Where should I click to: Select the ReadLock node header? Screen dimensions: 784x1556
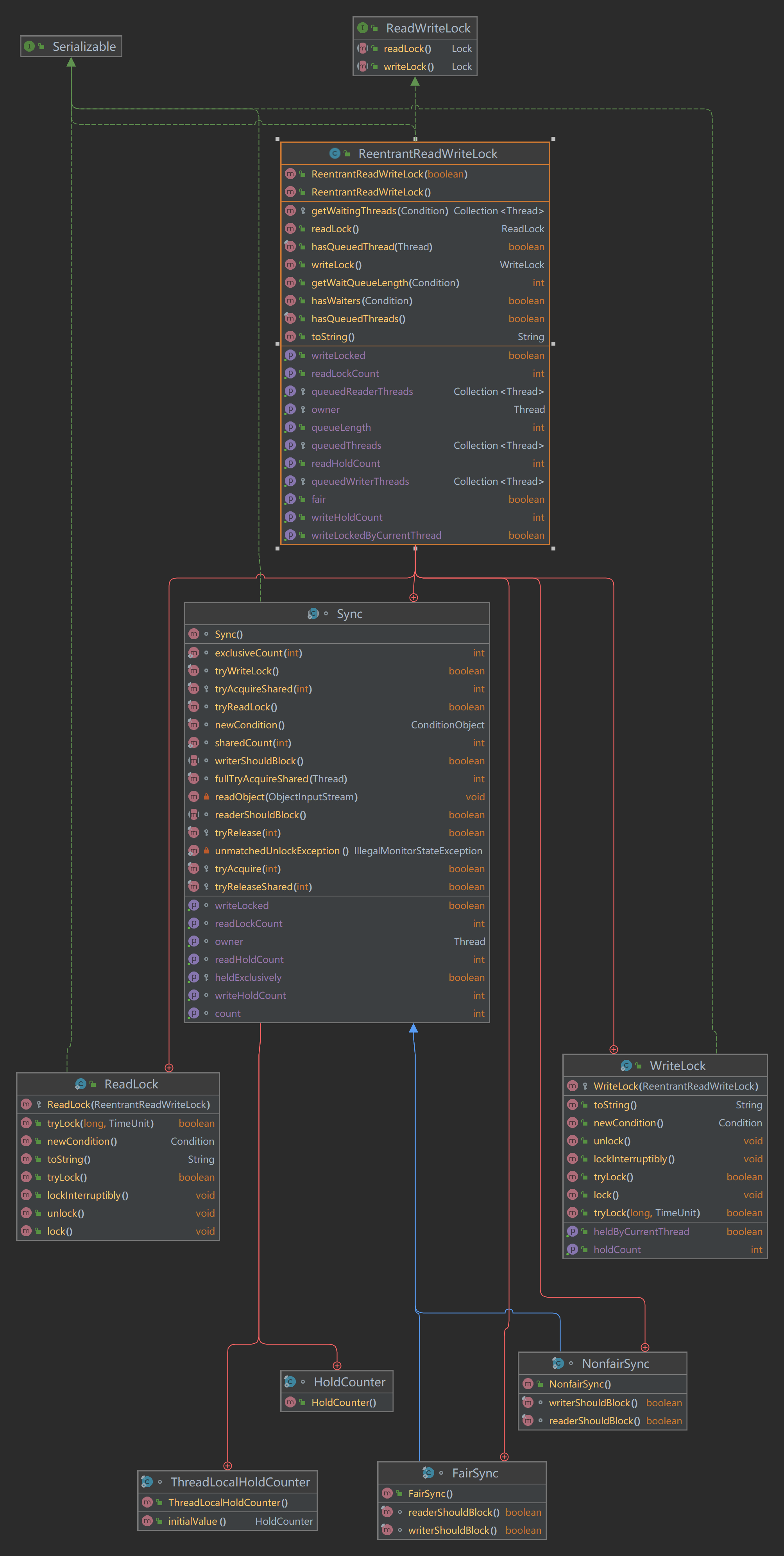118,1084
